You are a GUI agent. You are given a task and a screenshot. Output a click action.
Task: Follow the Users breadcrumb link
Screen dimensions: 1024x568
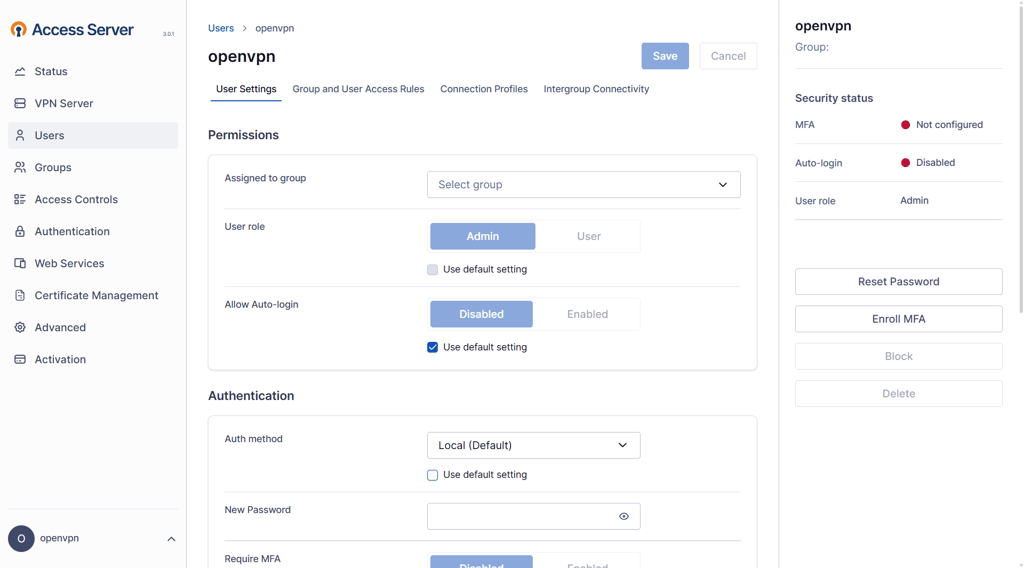pyautogui.click(x=221, y=28)
